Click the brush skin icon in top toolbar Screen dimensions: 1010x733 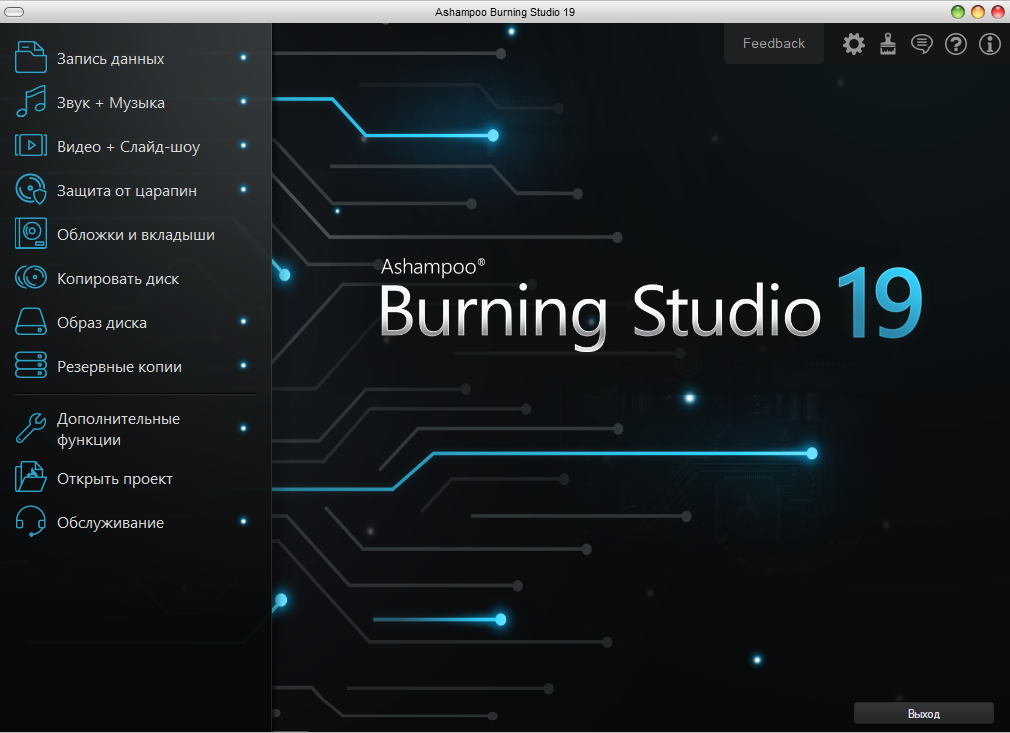point(888,44)
